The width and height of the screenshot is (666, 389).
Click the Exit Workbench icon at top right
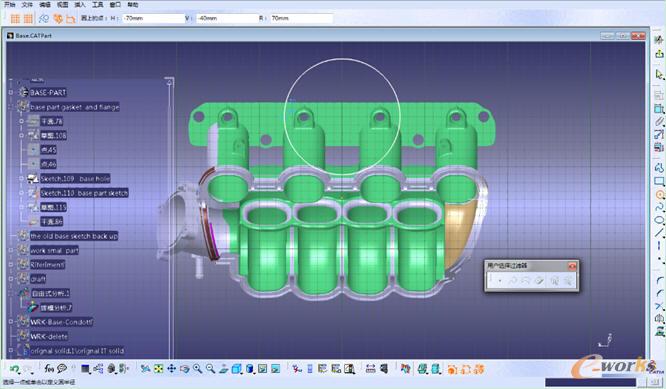pyautogui.click(x=659, y=54)
